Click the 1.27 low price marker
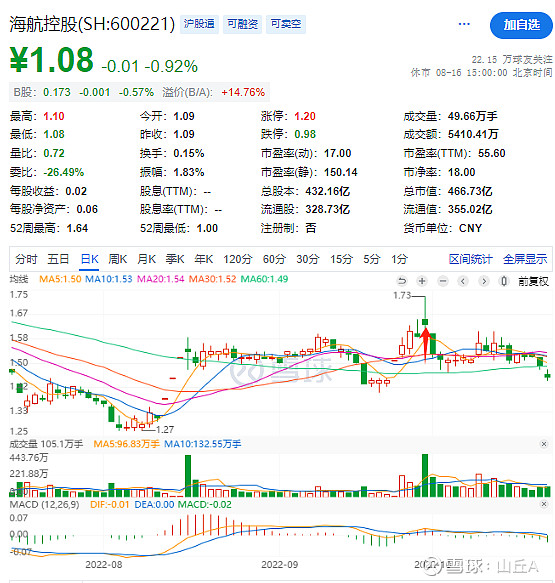This screenshot has width=555, height=583. pyautogui.click(x=165, y=430)
